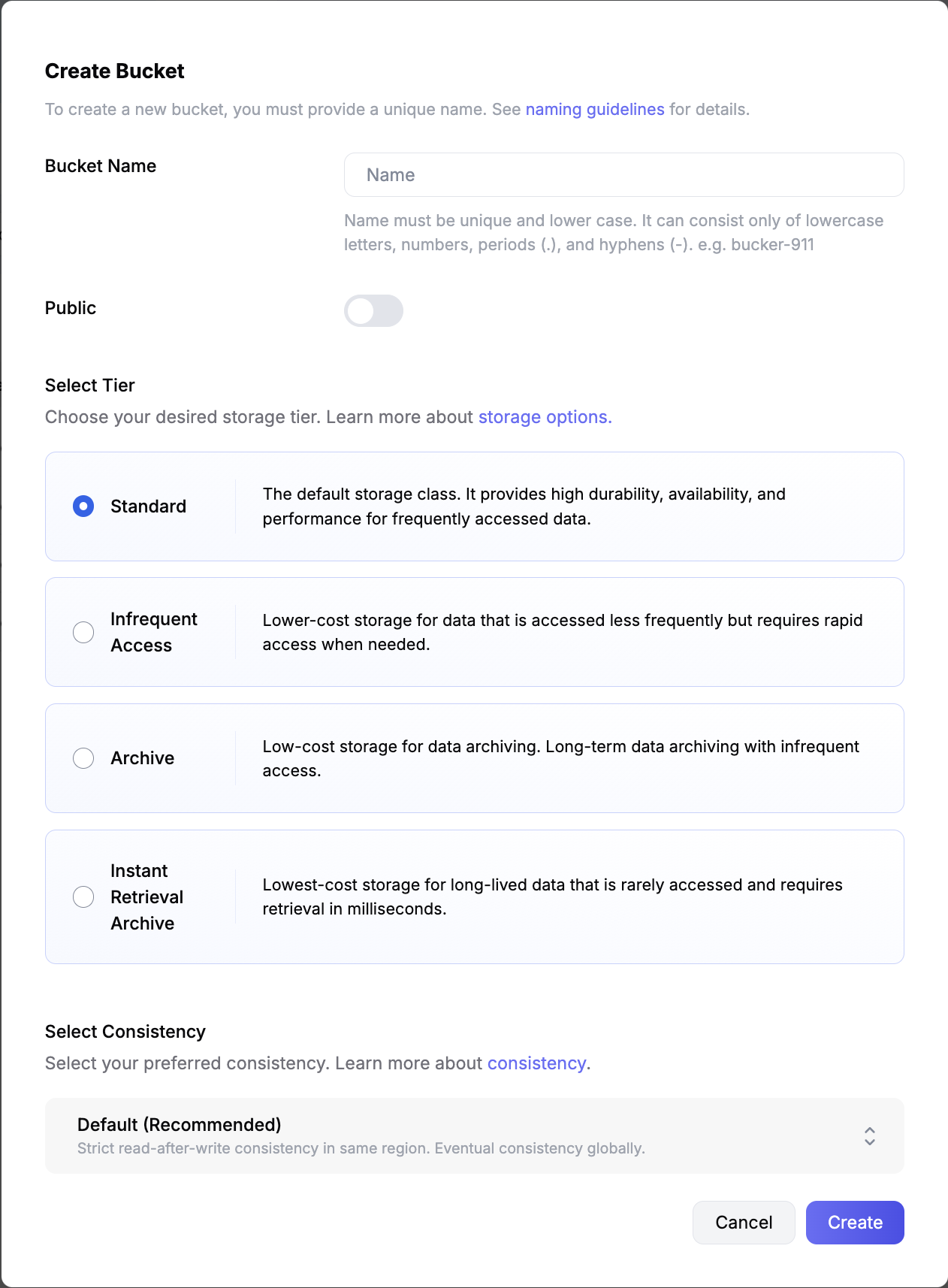
Task: Click the Archive tier description text
Action: (560, 758)
